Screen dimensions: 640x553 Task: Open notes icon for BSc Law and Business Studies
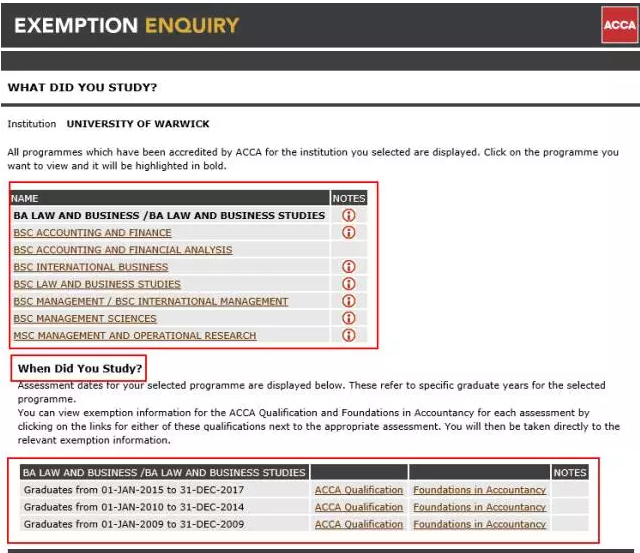coord(349,284)
